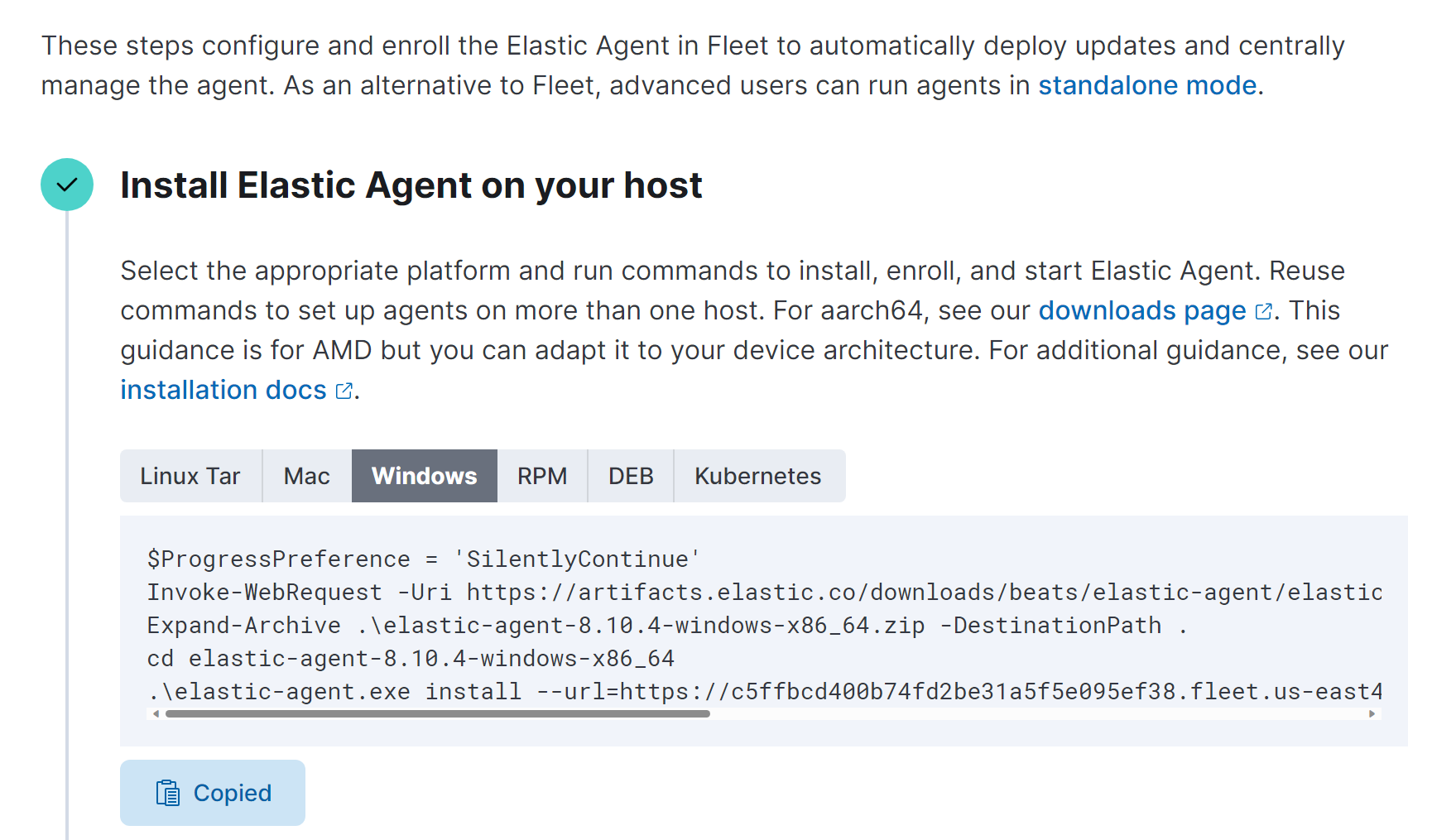Select the Windows platform tab
Image resolution: width=1456 pixels, height=840 pixels.
[x=425, y=476]
